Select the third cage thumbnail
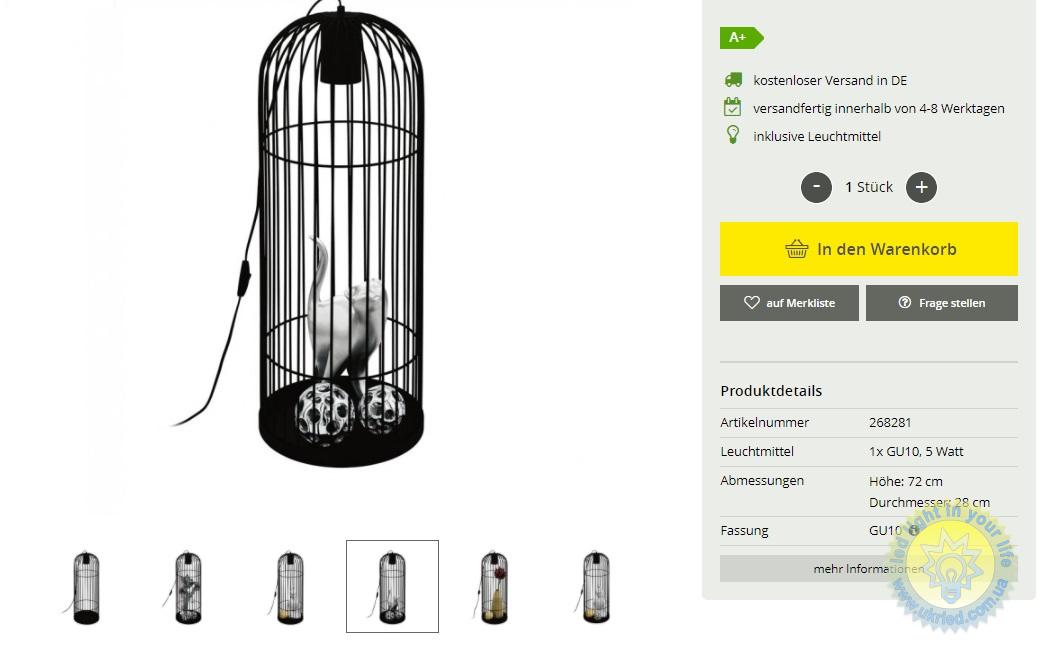The height and width of the screenshot is (652, 1038). tap(289, 587)
